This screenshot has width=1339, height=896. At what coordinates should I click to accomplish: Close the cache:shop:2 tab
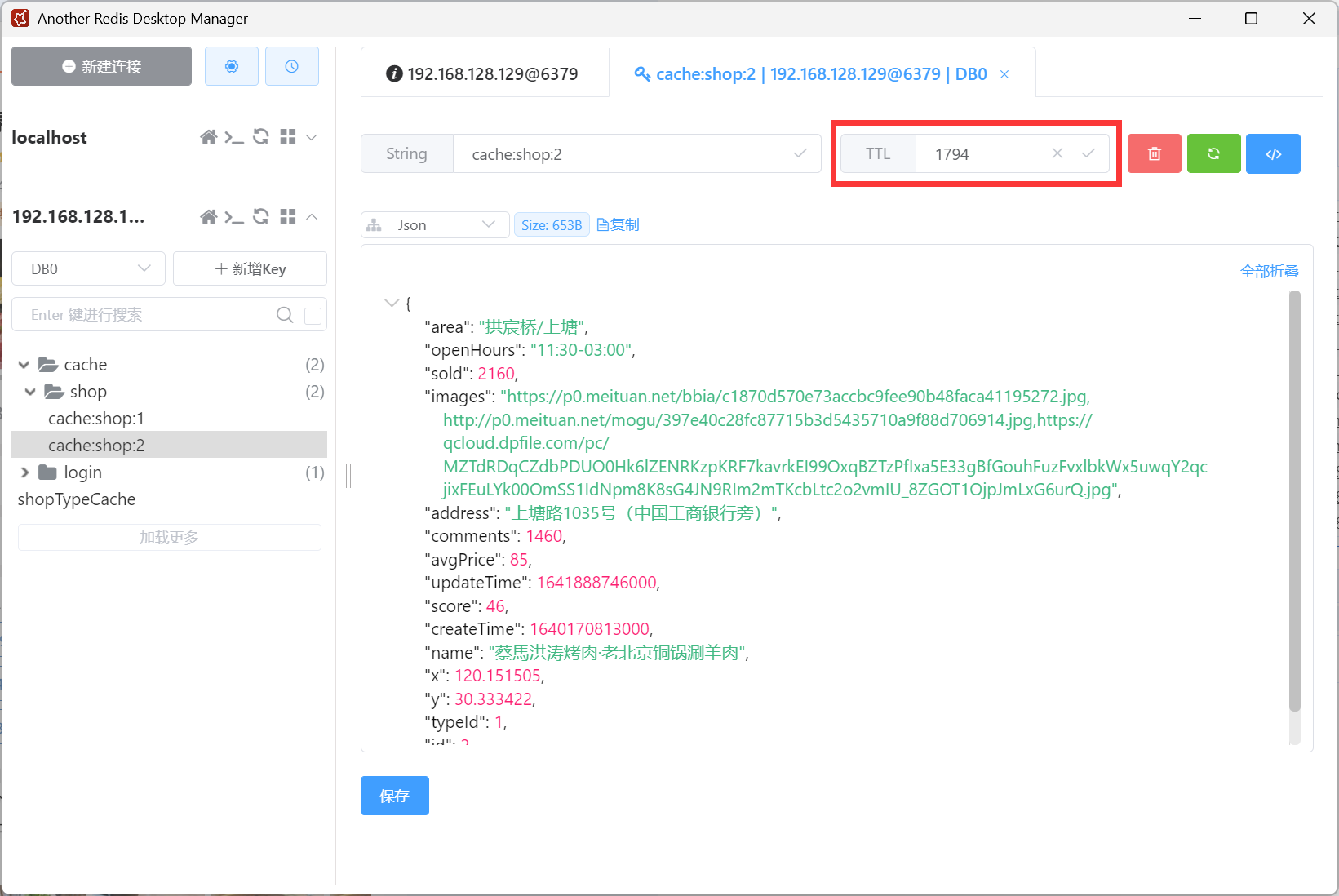(x=1004, y=74)
